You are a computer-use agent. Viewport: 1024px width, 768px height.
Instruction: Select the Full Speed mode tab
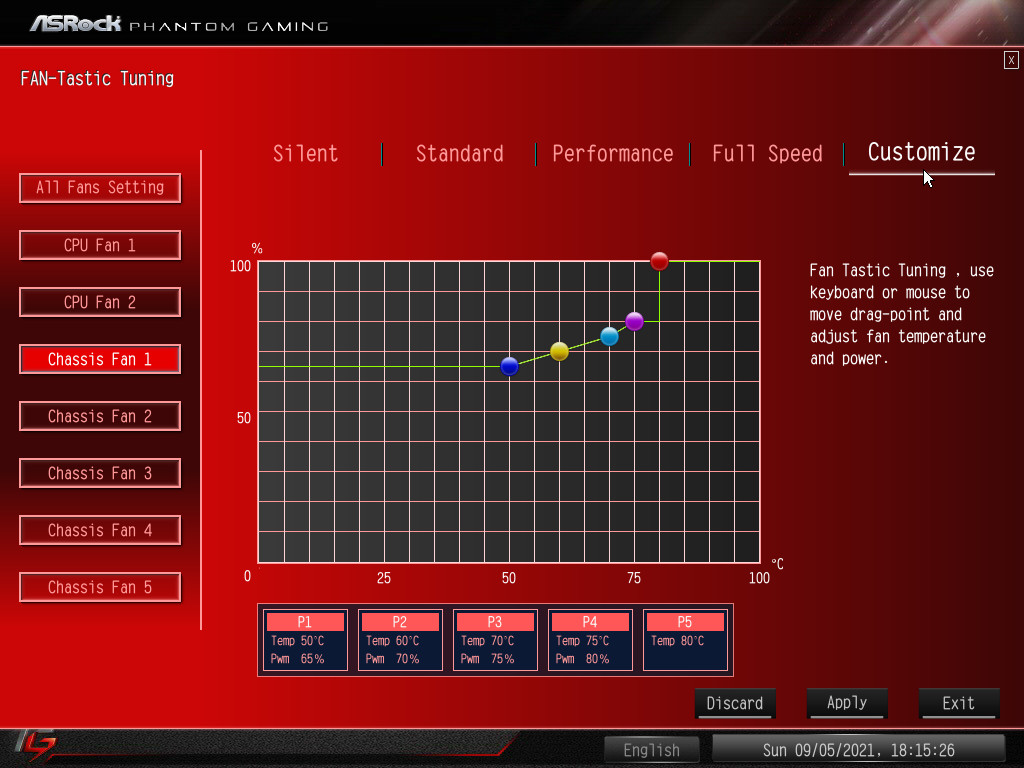pyautogui.click(x=767, y=154)
